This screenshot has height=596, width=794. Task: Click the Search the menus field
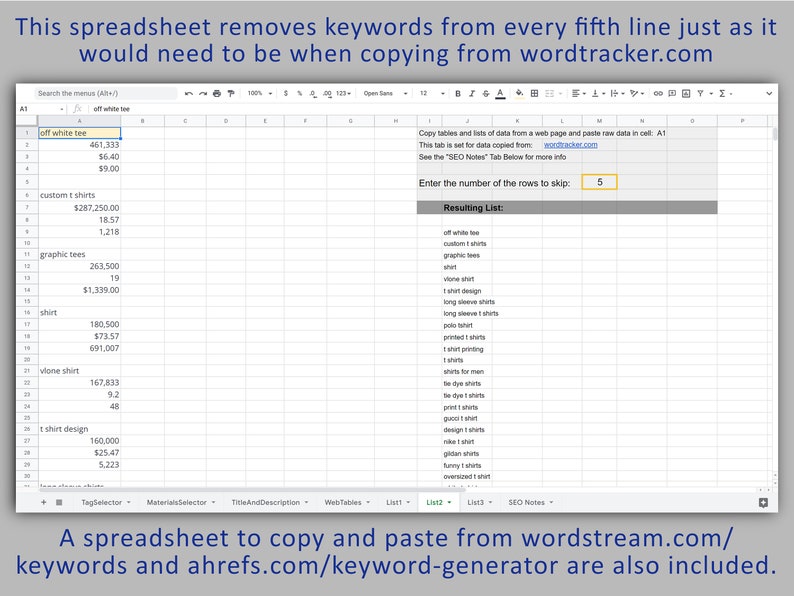point(105,93)
